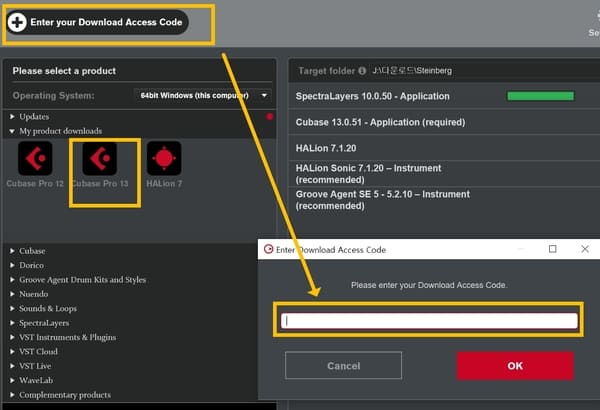Click the SpectraLayers download progress bar

click(540, 96)
